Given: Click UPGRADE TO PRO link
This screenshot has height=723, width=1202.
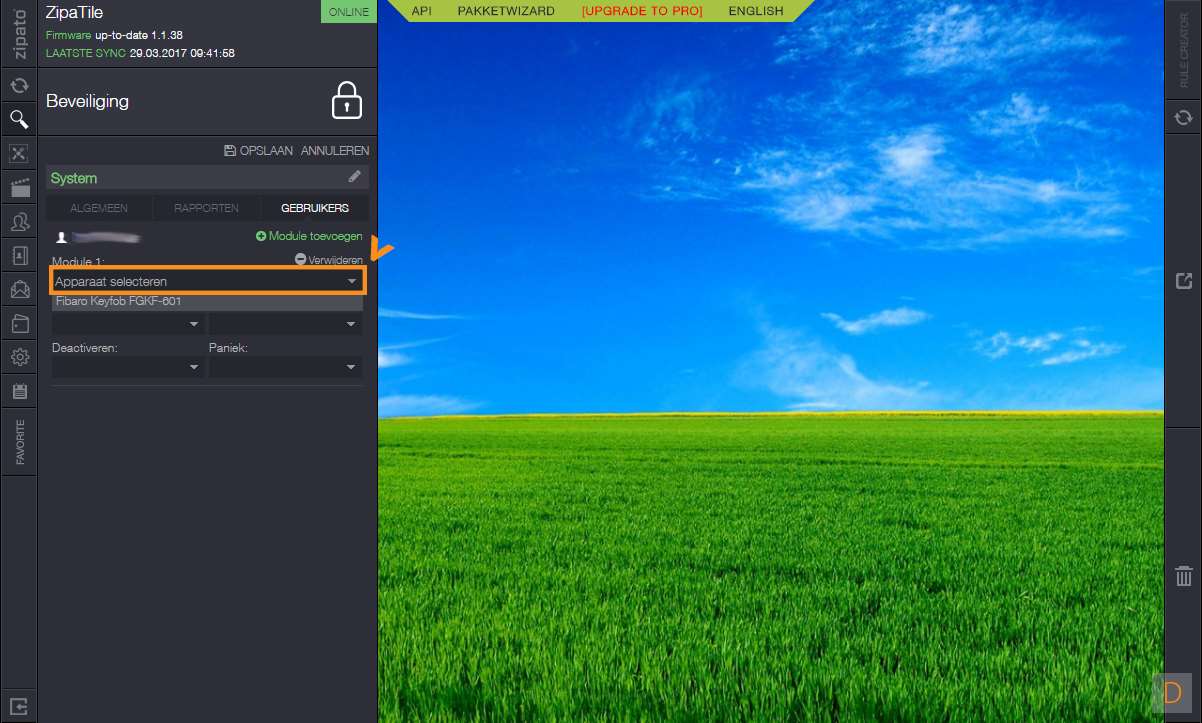Looking at the screenshot, I should click(642, 11).
